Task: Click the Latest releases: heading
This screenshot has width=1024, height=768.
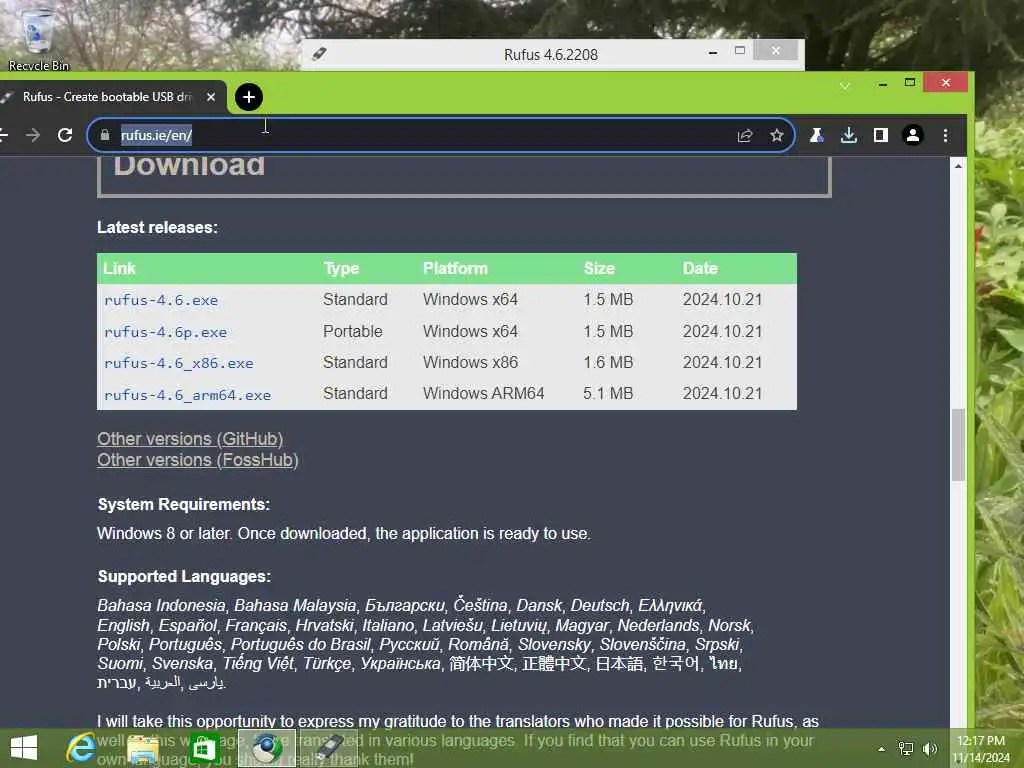Action: coord(157,227)
